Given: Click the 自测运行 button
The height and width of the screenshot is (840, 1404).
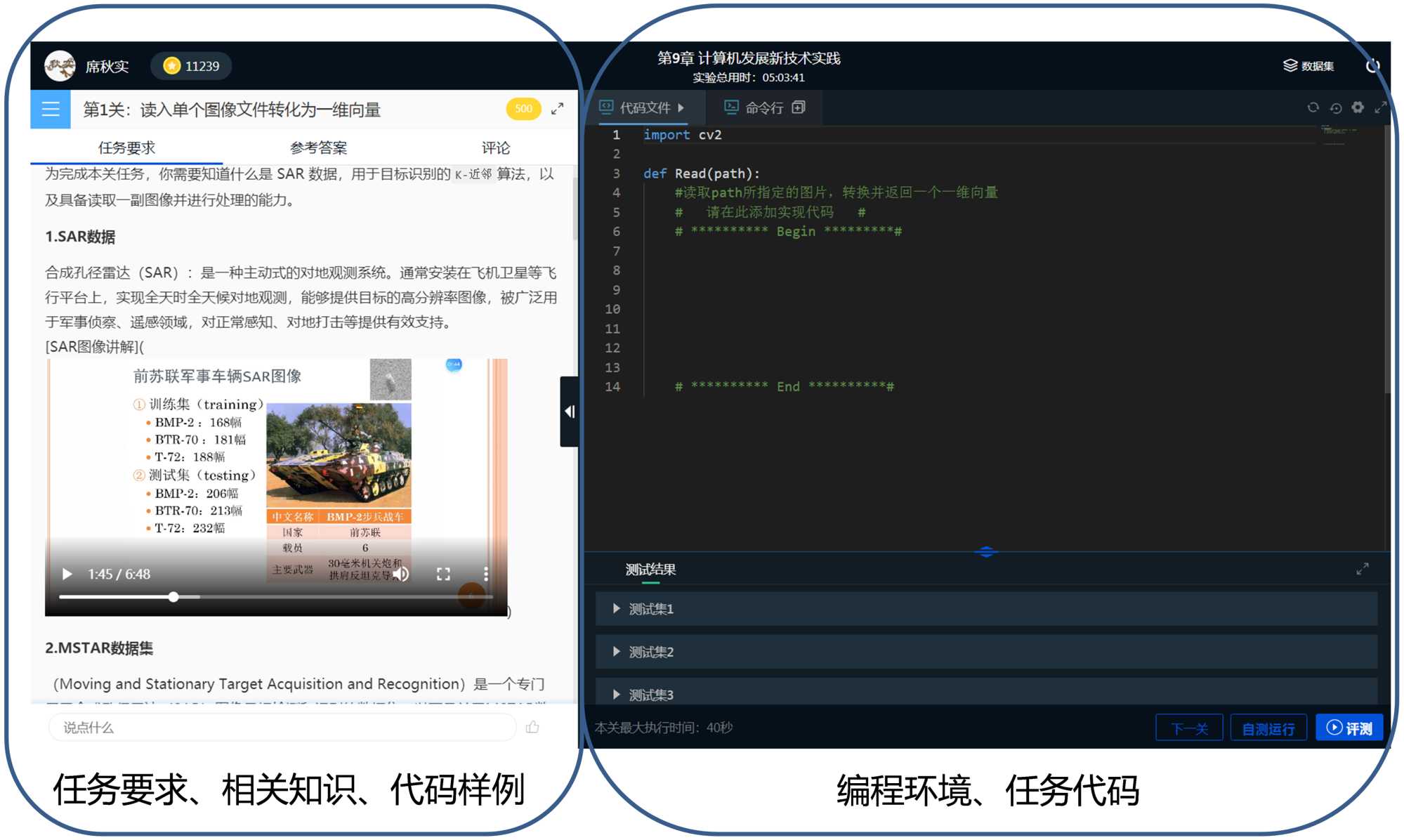Looking at the screenshot, I should tap(1268, 728).
